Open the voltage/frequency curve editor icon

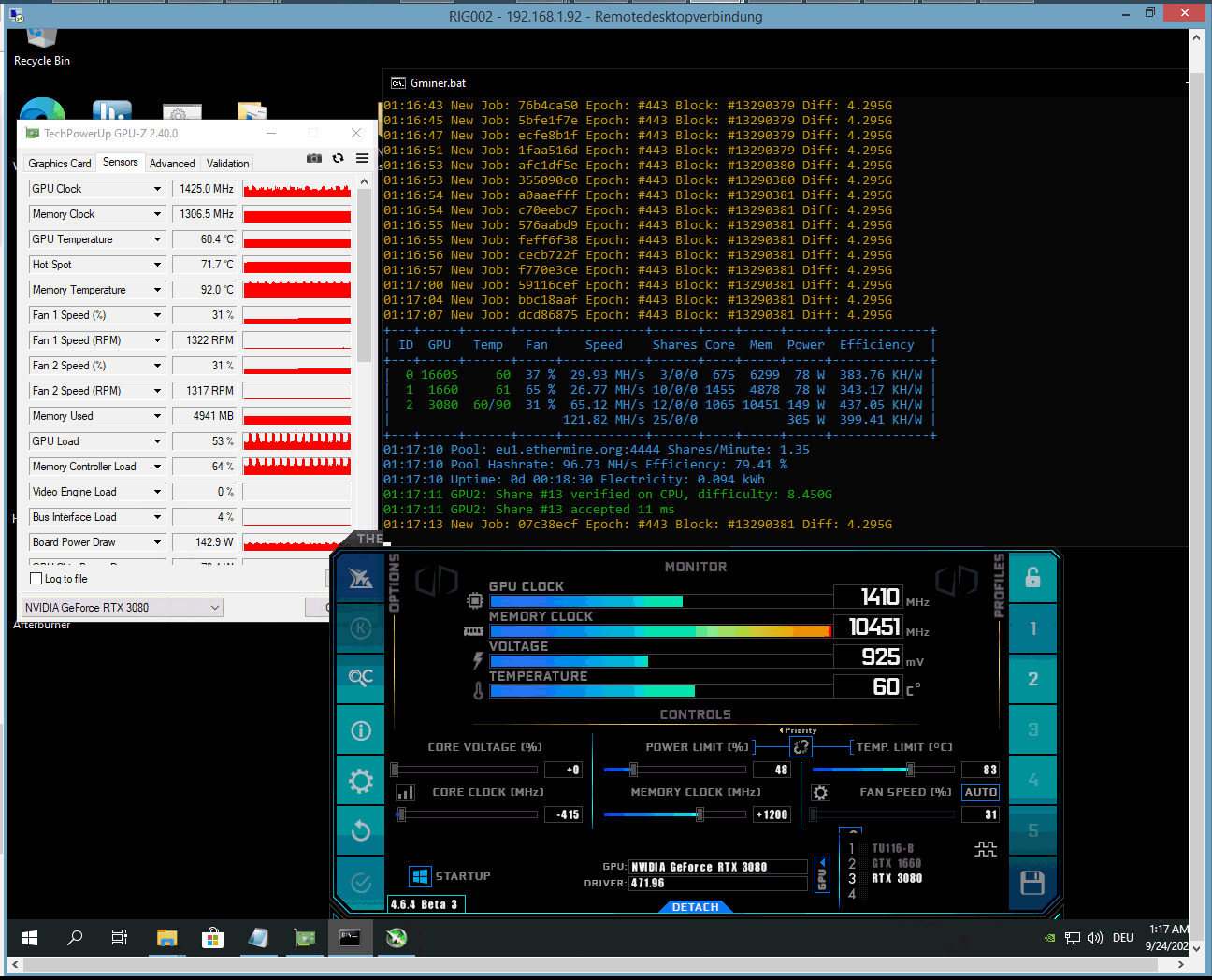pos(405,792)
